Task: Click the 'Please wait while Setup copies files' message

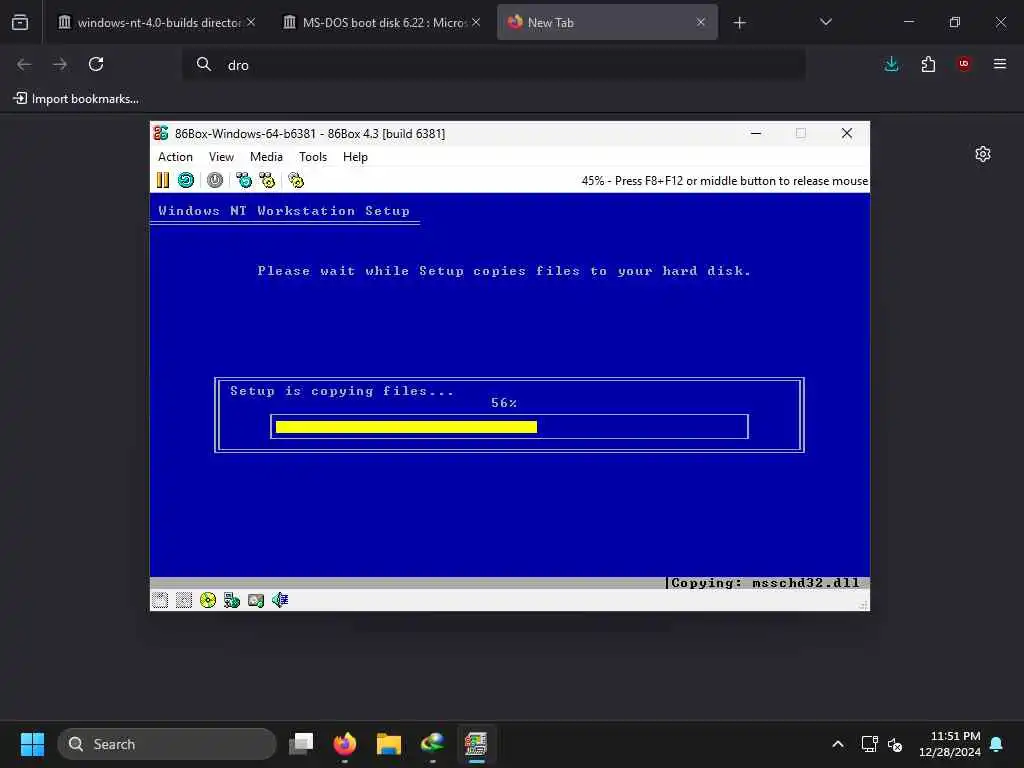Action: coord(504,271)
